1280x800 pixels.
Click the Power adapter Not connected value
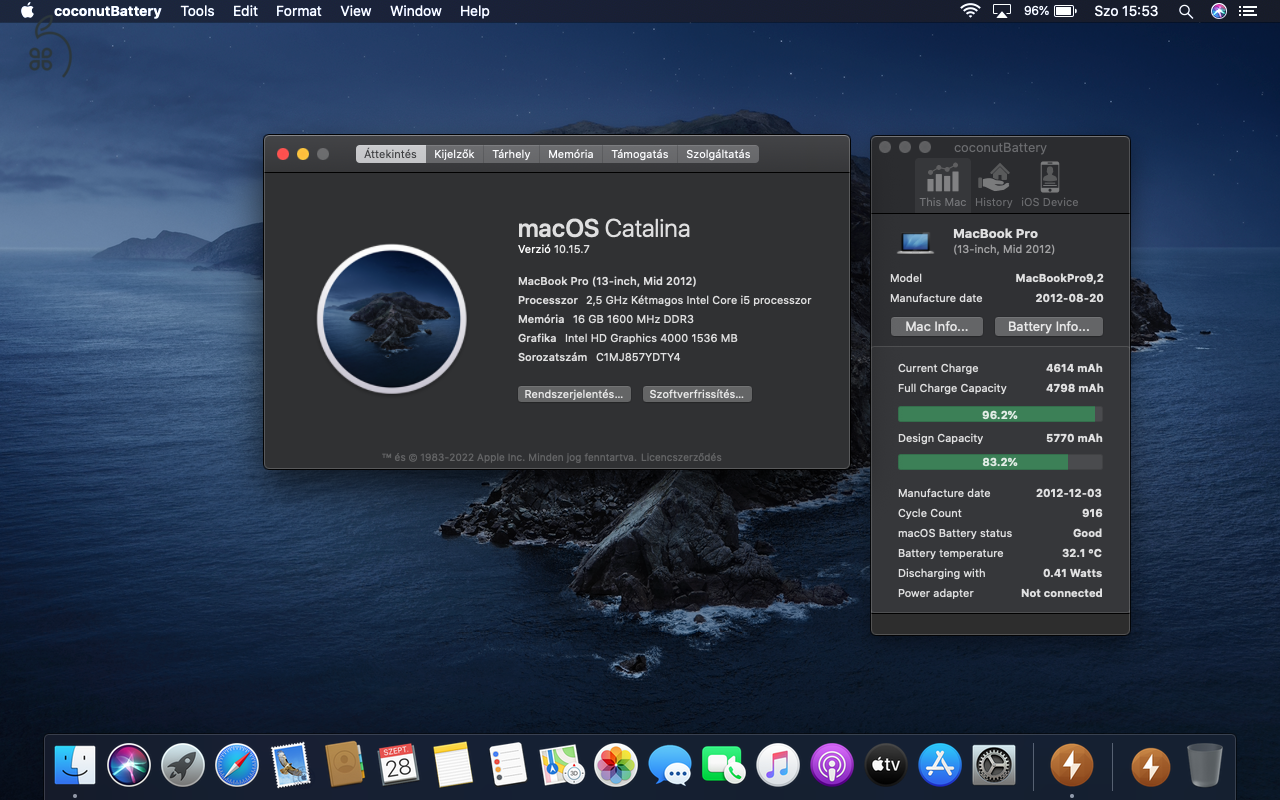[x=1061, y=593]
